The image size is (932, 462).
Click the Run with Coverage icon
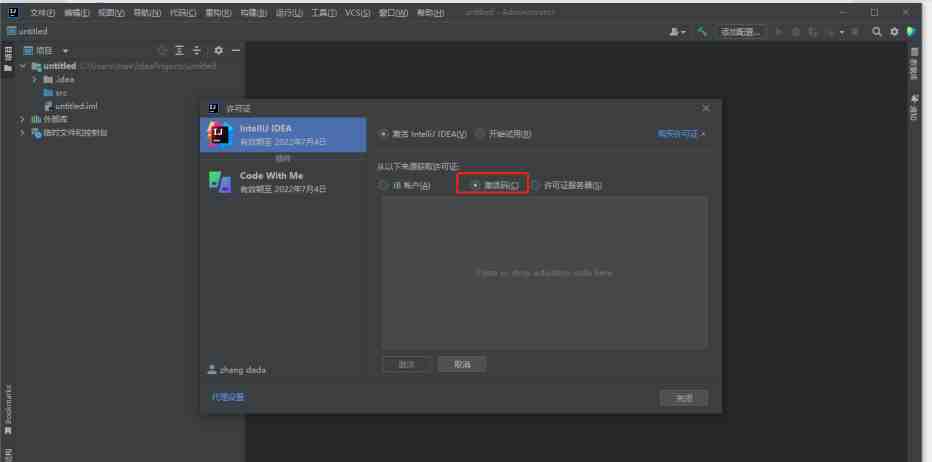[813, 32]
